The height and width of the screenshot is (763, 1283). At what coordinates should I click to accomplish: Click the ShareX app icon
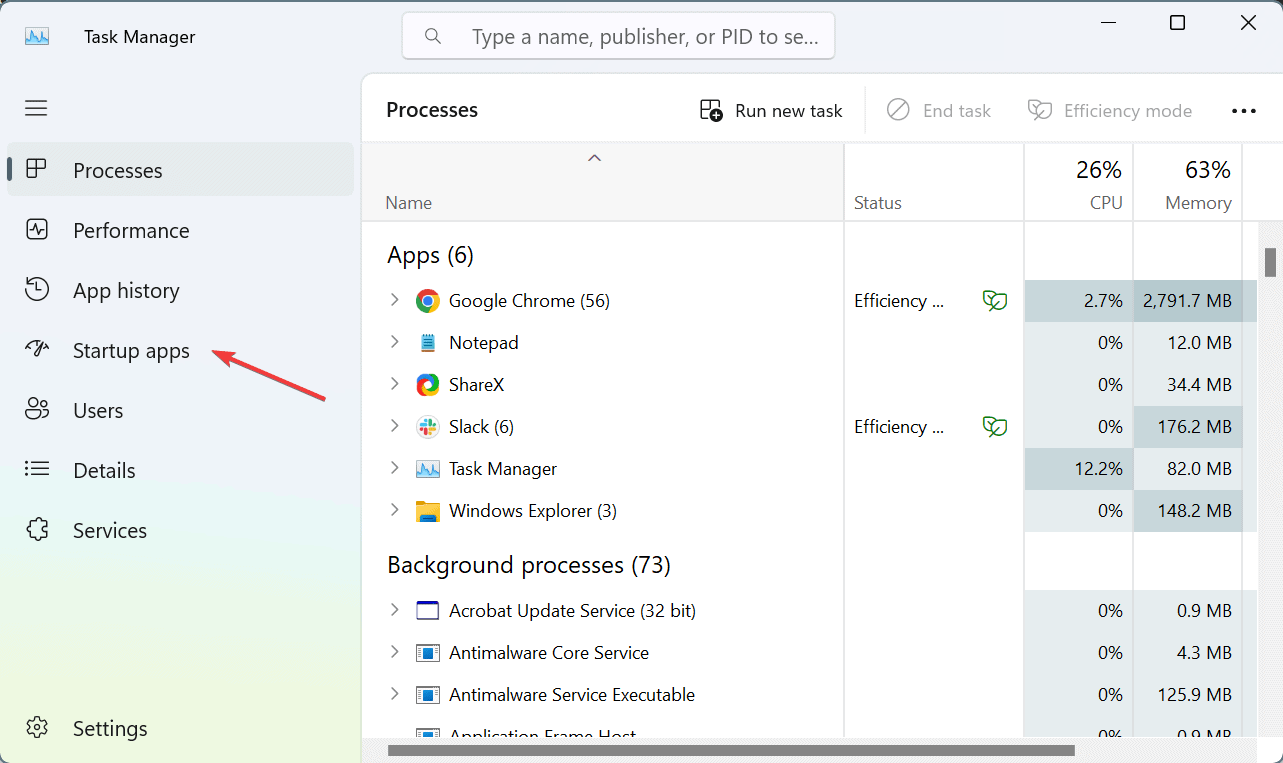(428, 385)
